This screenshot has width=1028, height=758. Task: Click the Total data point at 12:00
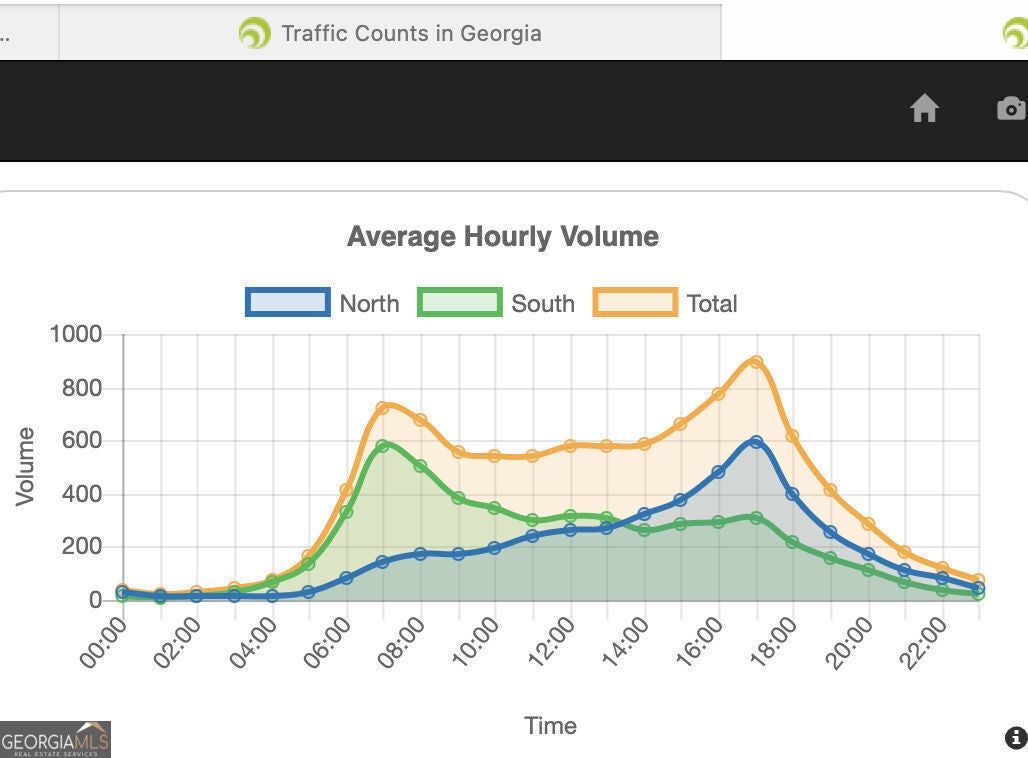pyautogui.click(x=570, y=445)
